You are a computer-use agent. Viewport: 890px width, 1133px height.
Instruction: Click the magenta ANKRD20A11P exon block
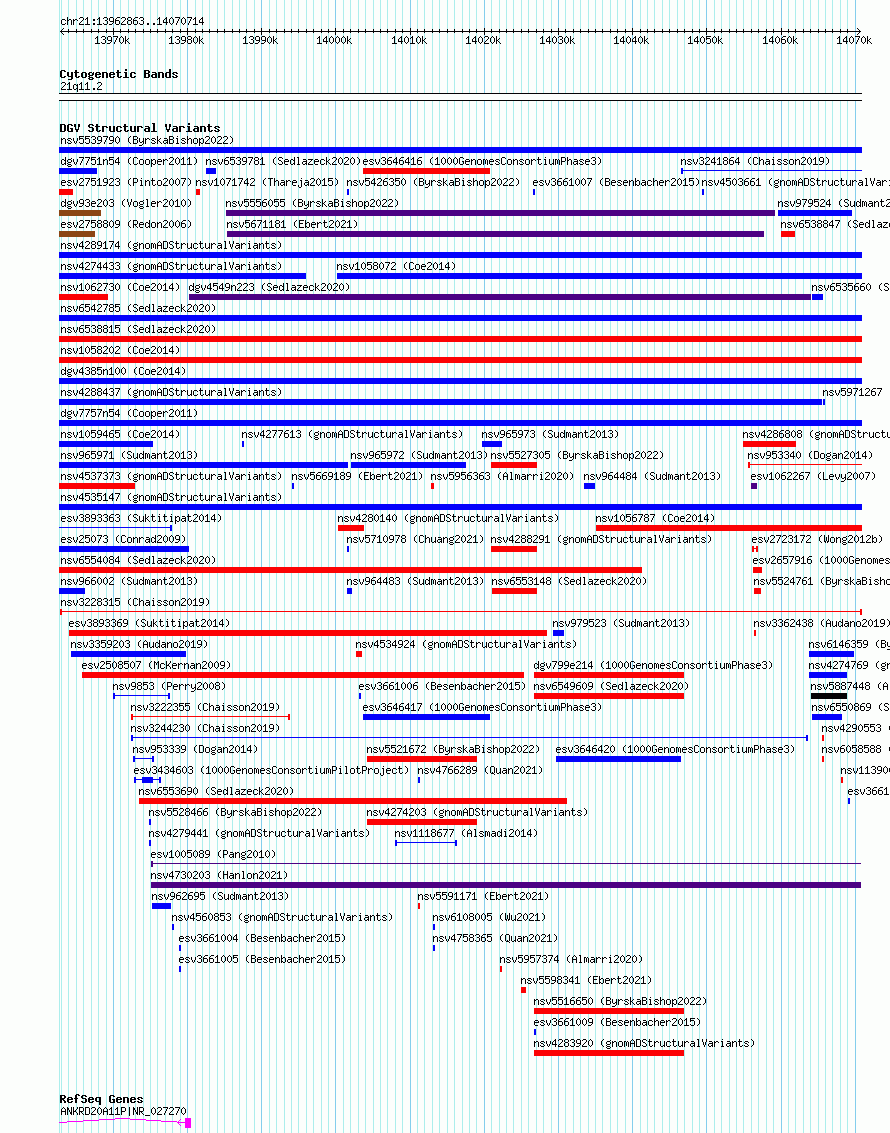pos(188,1123)
